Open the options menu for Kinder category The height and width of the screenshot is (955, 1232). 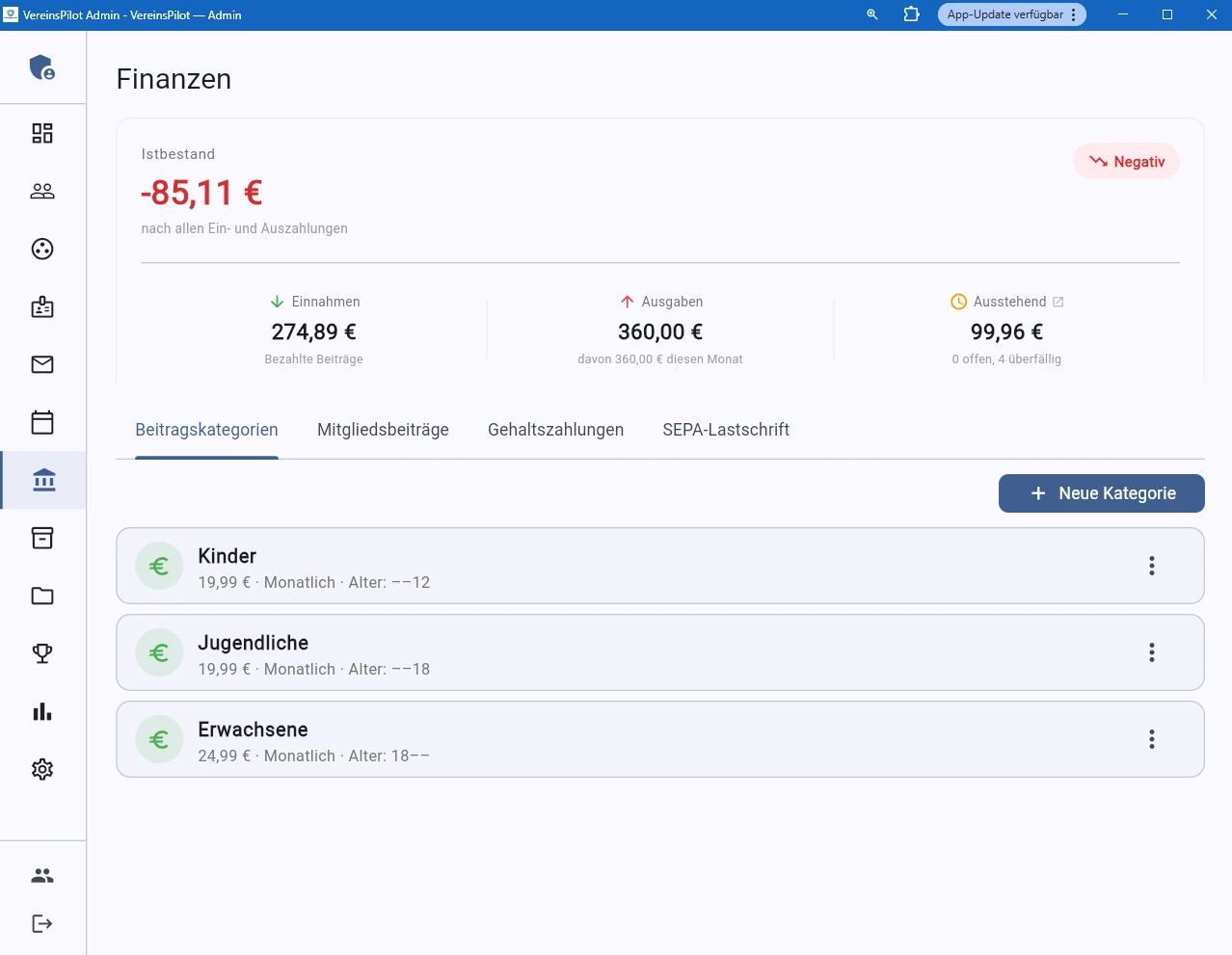point(1151,566)
